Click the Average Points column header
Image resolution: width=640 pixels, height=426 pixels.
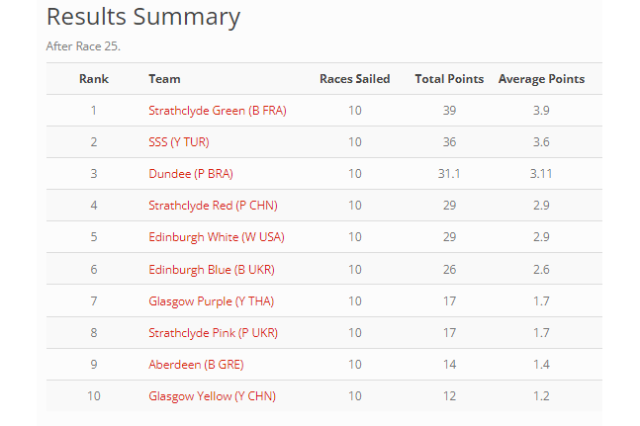(541, 79)
